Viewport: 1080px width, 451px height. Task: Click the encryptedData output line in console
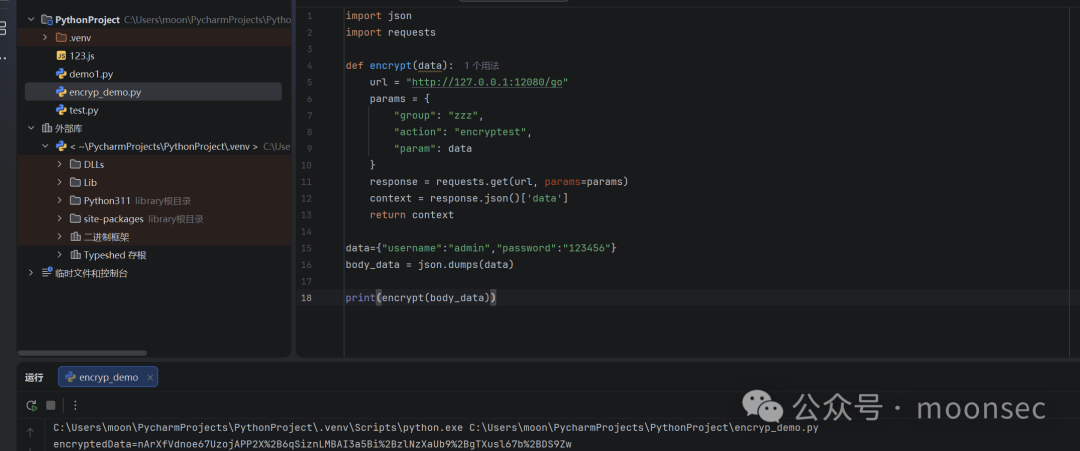click(x=313, y=444)
